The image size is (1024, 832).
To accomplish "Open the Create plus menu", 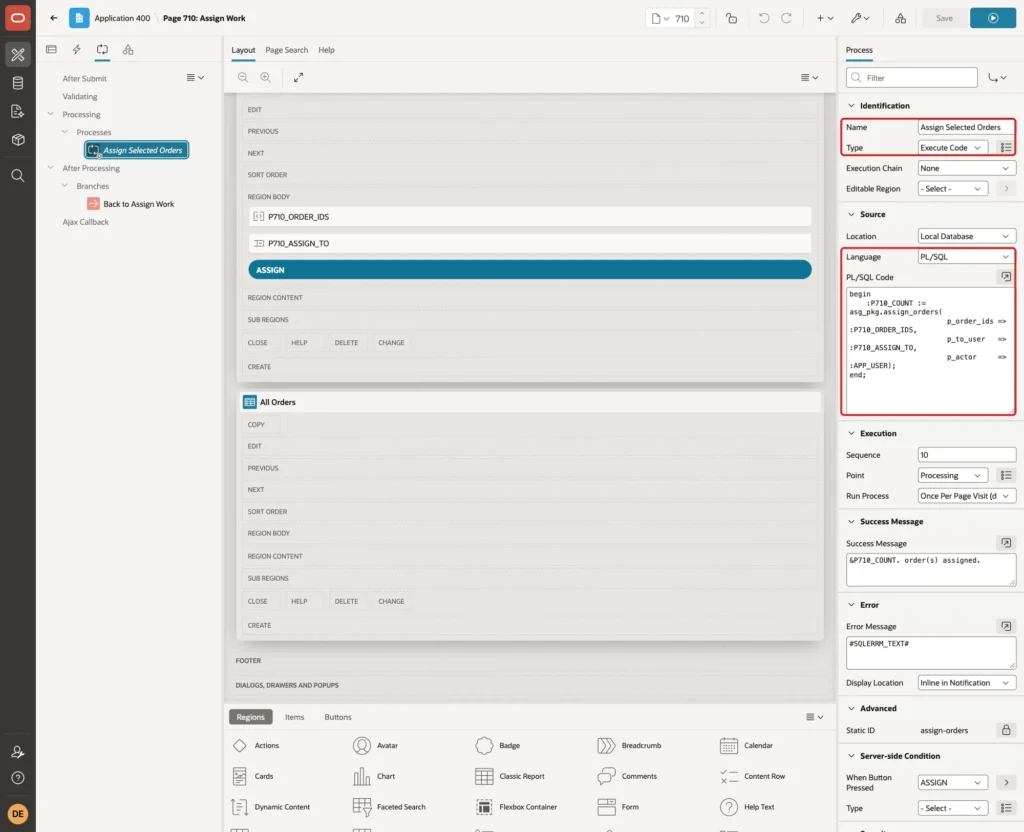I will [x=825, y=18].
